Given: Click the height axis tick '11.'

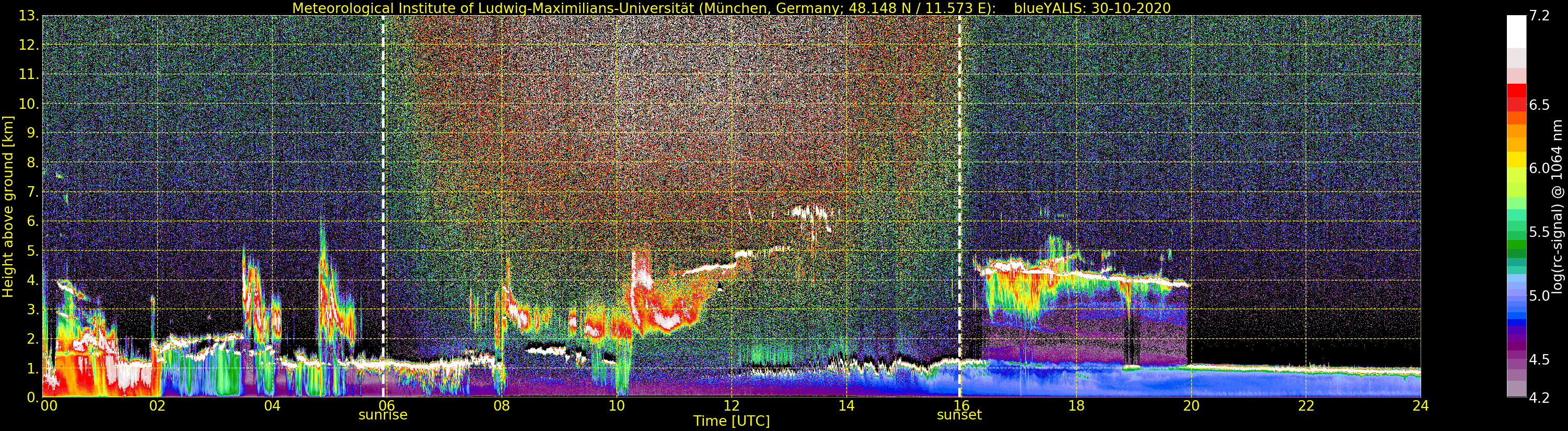Looking at the screenshot, I should pyautogui.click(x=29, y=74).
